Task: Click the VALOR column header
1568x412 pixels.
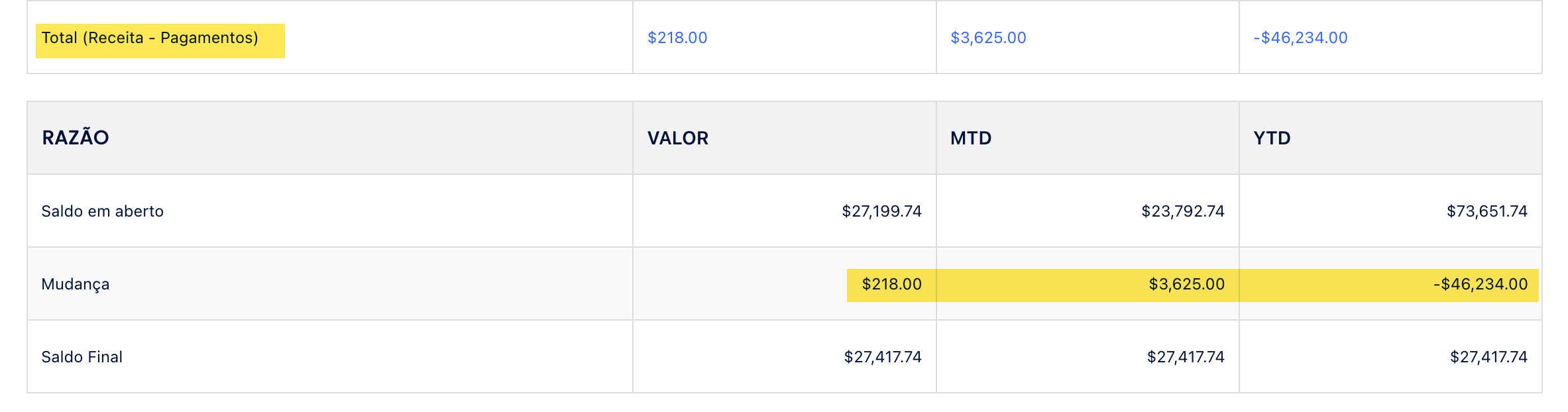Action: 678,138
